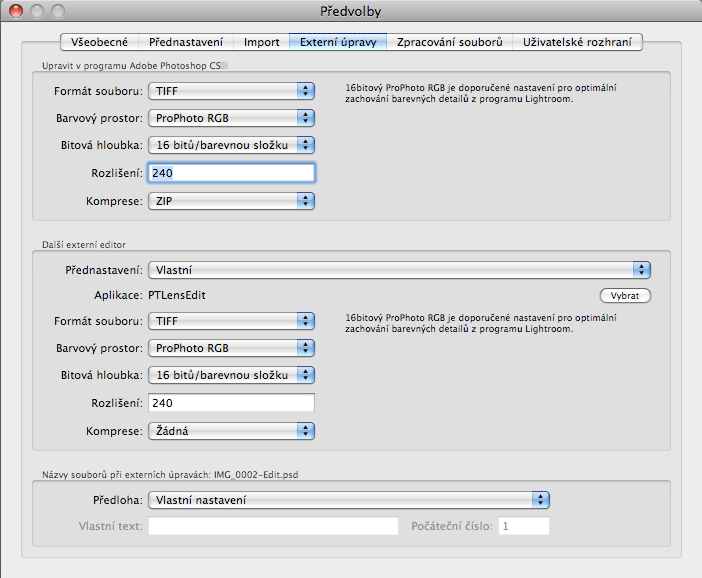Expand the Přednastavení Vlastní dropdown

399,270
